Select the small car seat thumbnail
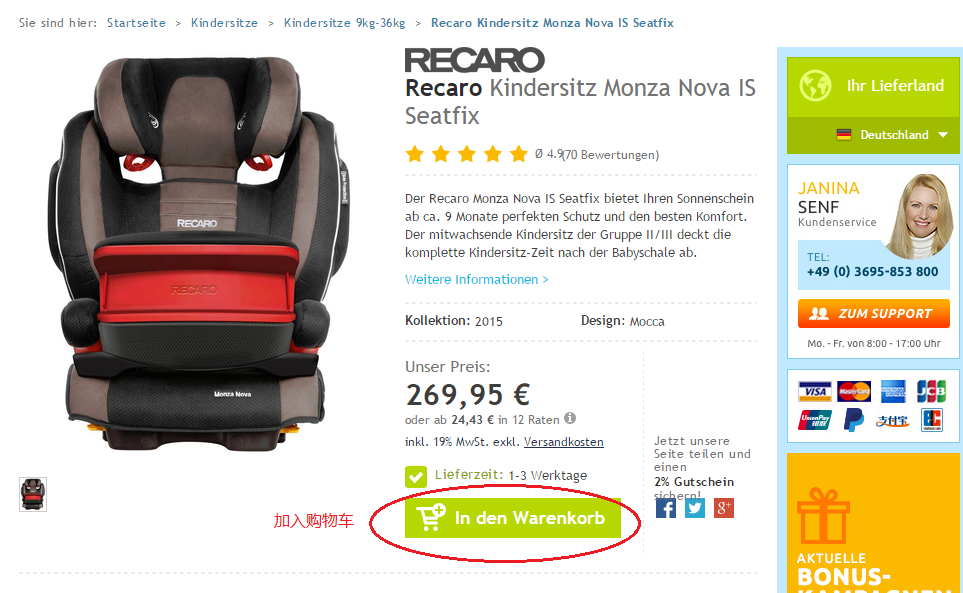This screenshot has width=963, height=593. 33,494
